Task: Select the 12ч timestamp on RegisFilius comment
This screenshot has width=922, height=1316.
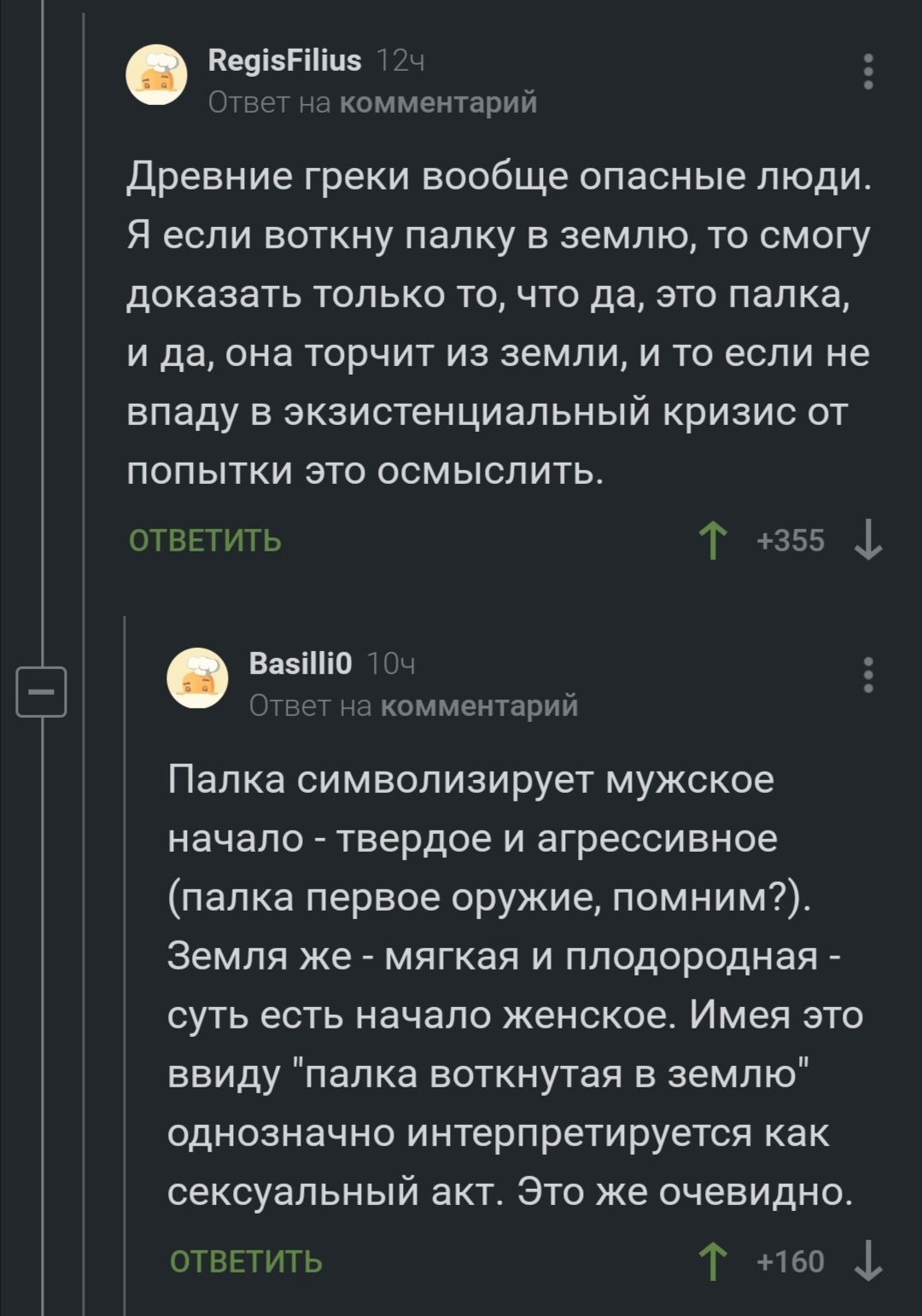Action: (400, 61)
